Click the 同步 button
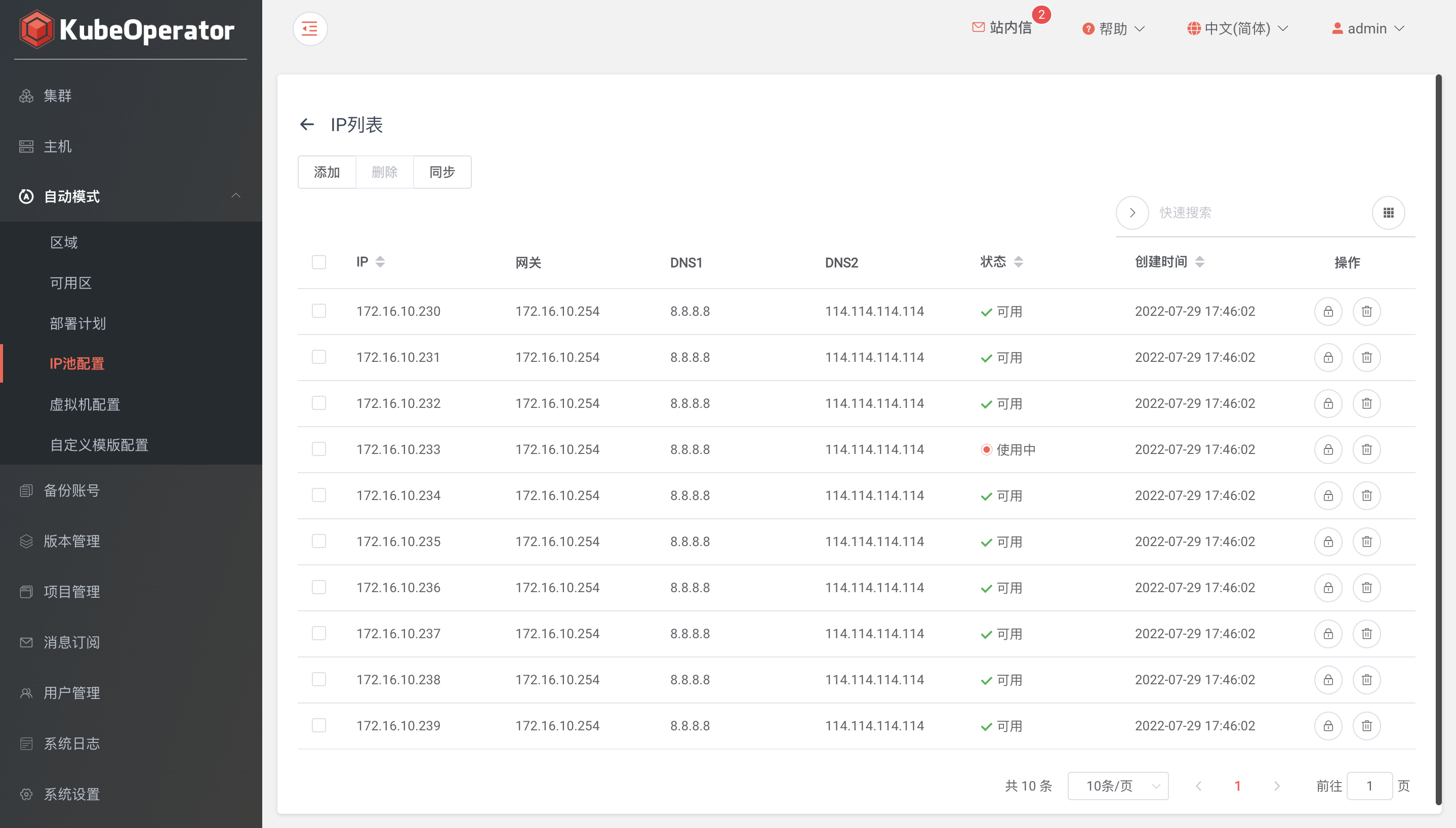This screenshot has height=828, width=1456. [442, 172]
